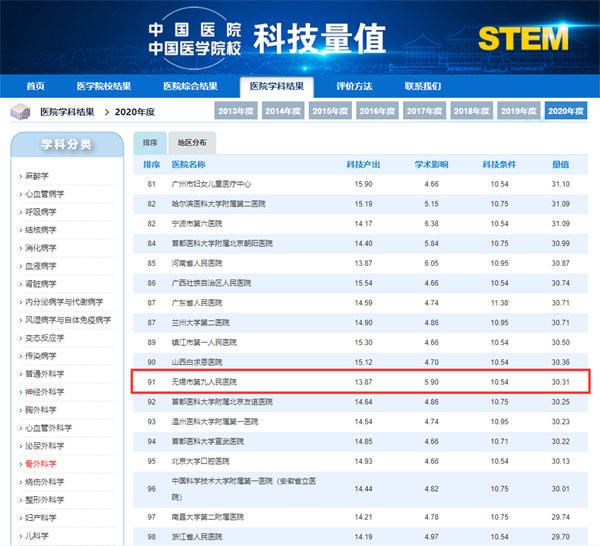Open the 首页 navigation item
This screenshot has width=600, height=546.
tap(35, 86)
